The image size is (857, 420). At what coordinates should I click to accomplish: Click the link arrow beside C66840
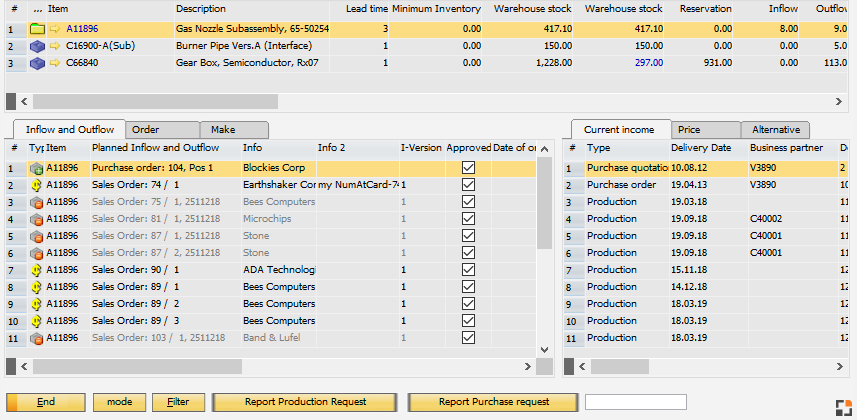[55, 63]
